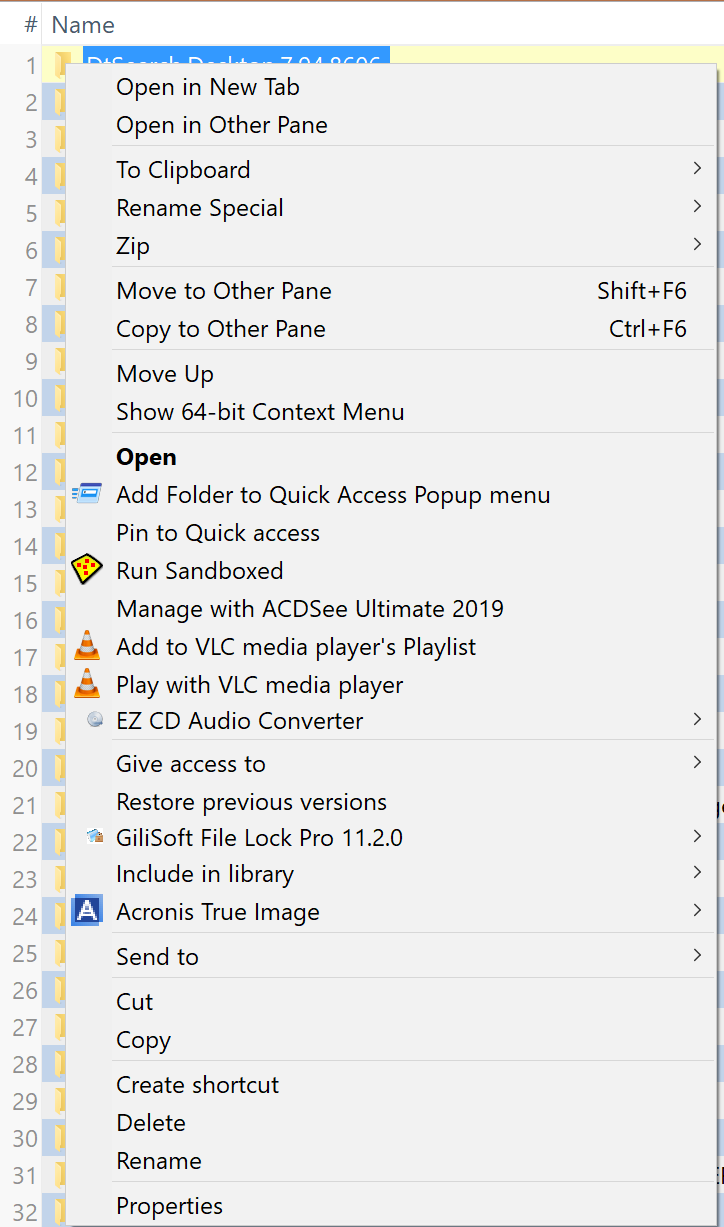Click Move Up in the context menu
This screenshot has width=724, height=1227.
coord(165,373)
